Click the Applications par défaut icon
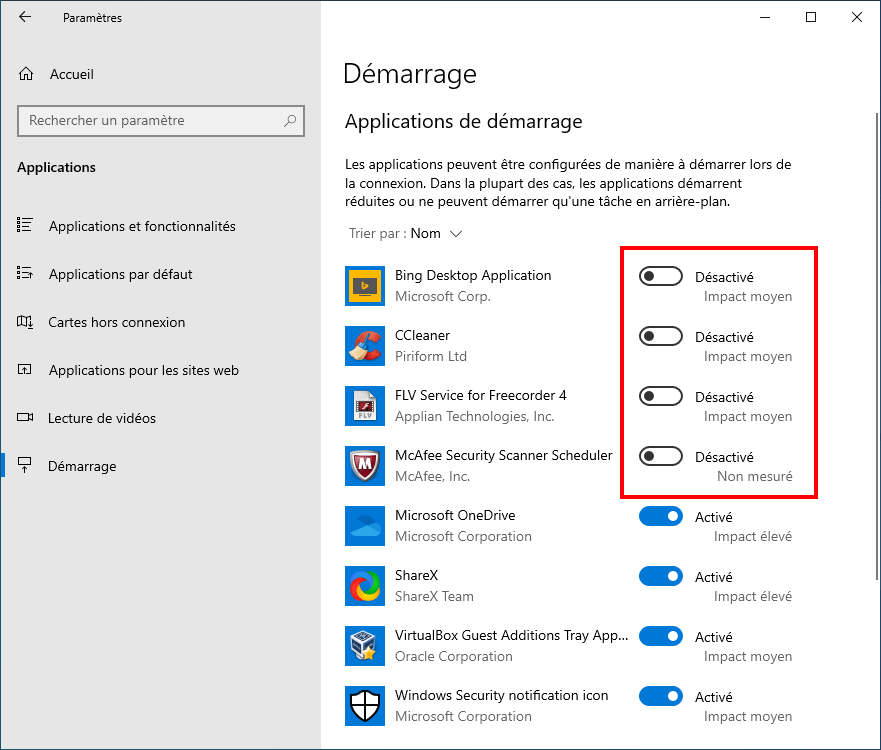The height and width of the screenshot is (750, 881). point(25,273)
